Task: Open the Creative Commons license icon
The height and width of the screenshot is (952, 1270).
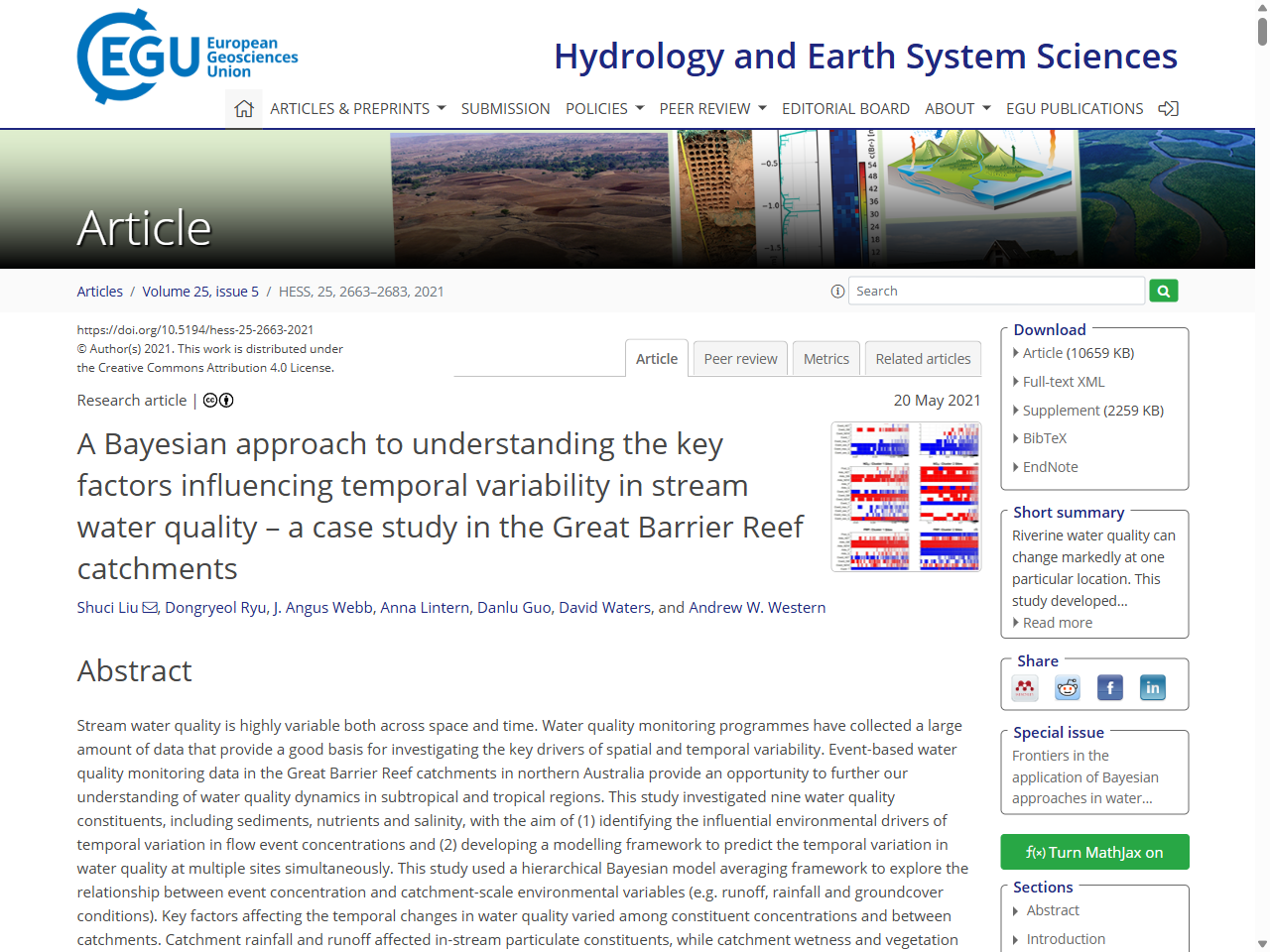Action: pos(209,400)
